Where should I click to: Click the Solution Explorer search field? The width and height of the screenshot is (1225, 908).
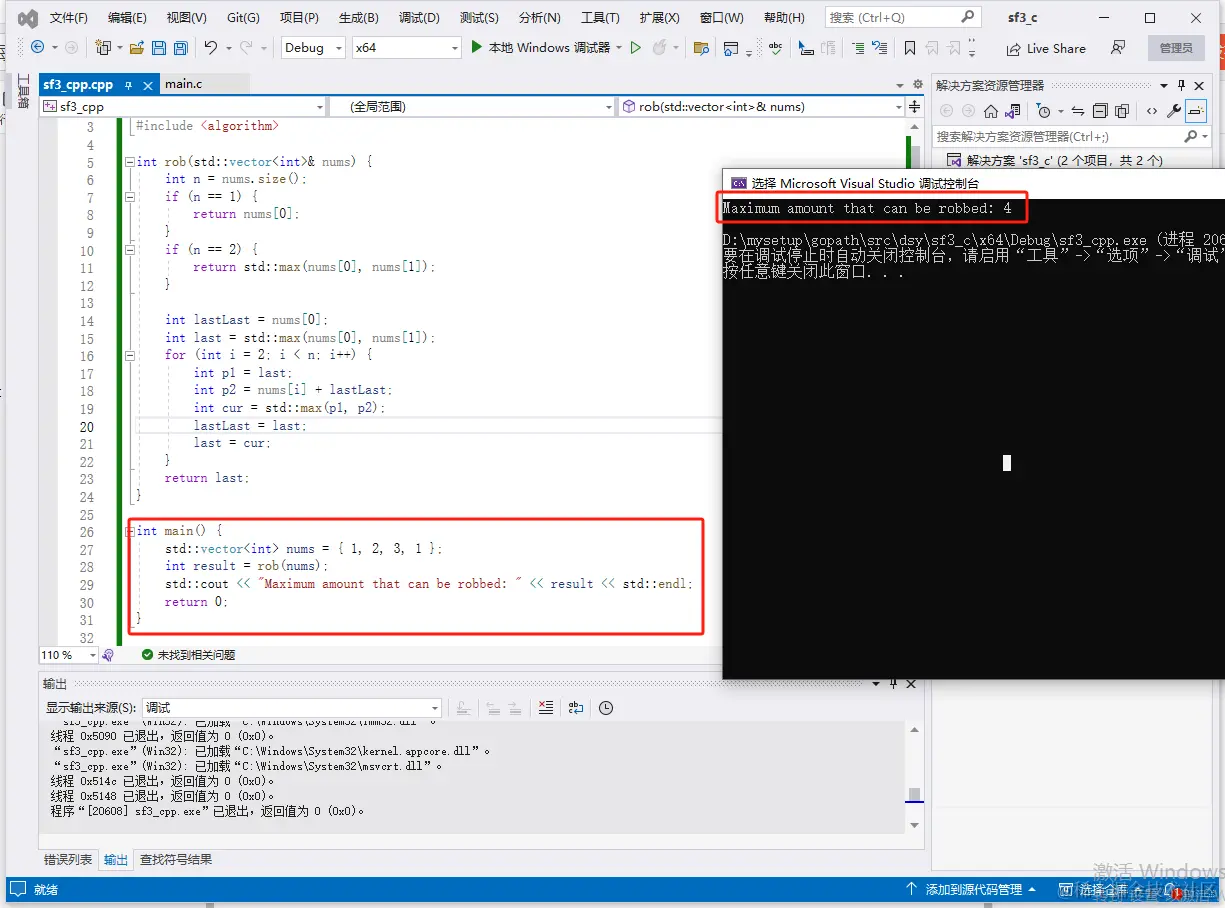[x=1072, y=137]
